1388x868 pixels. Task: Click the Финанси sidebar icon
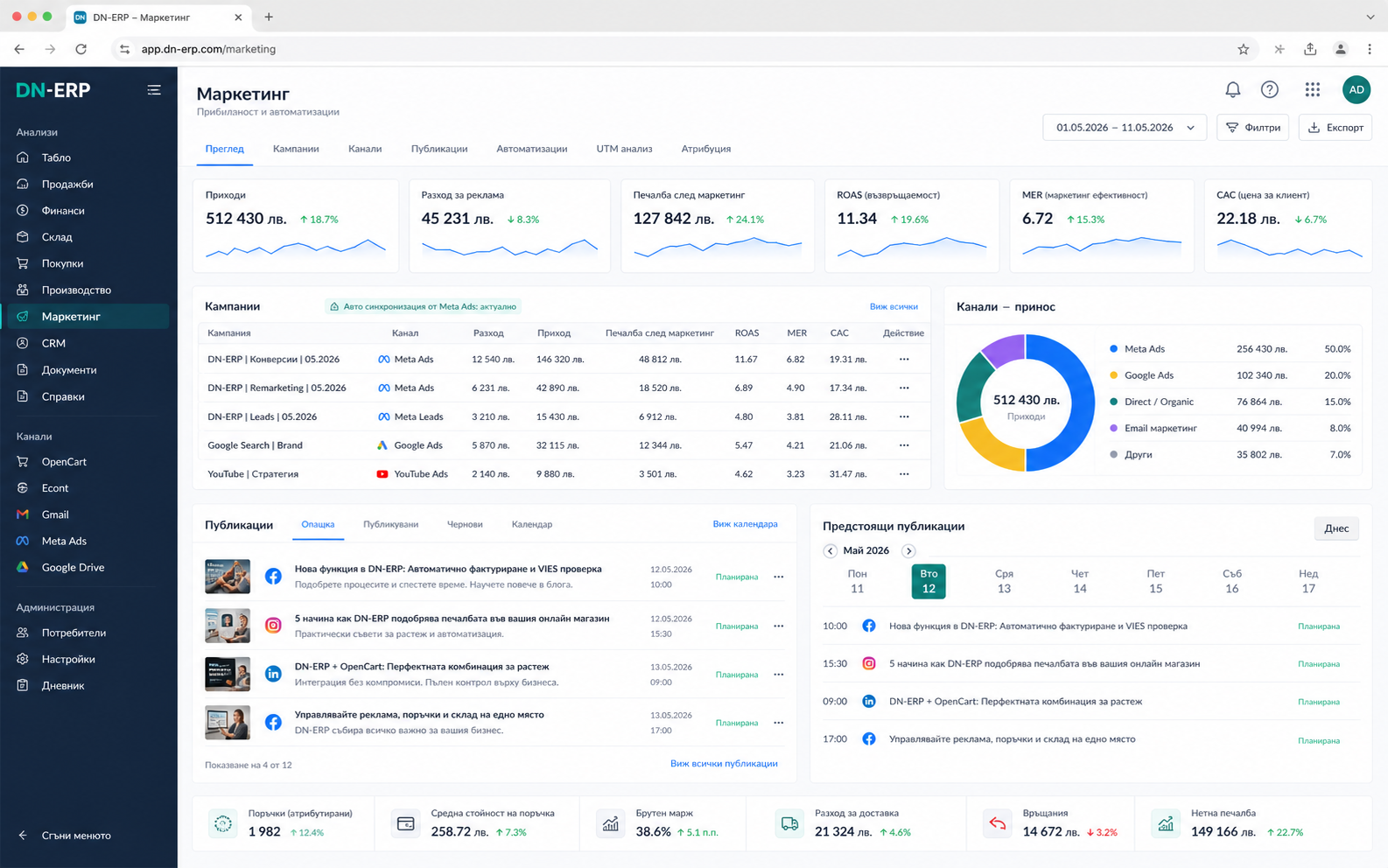[x=23, y=210]
